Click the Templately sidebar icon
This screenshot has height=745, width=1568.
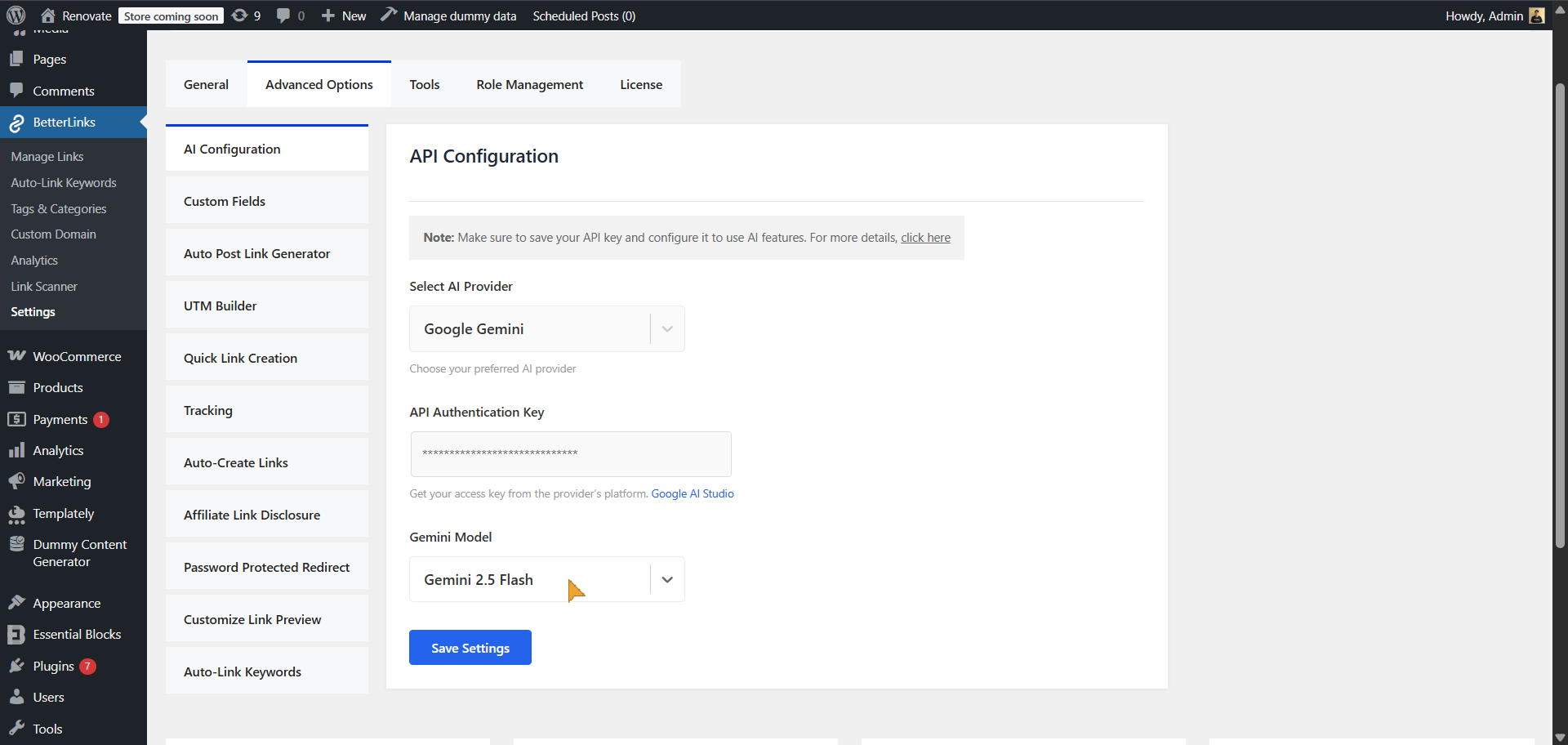point(16,513)
